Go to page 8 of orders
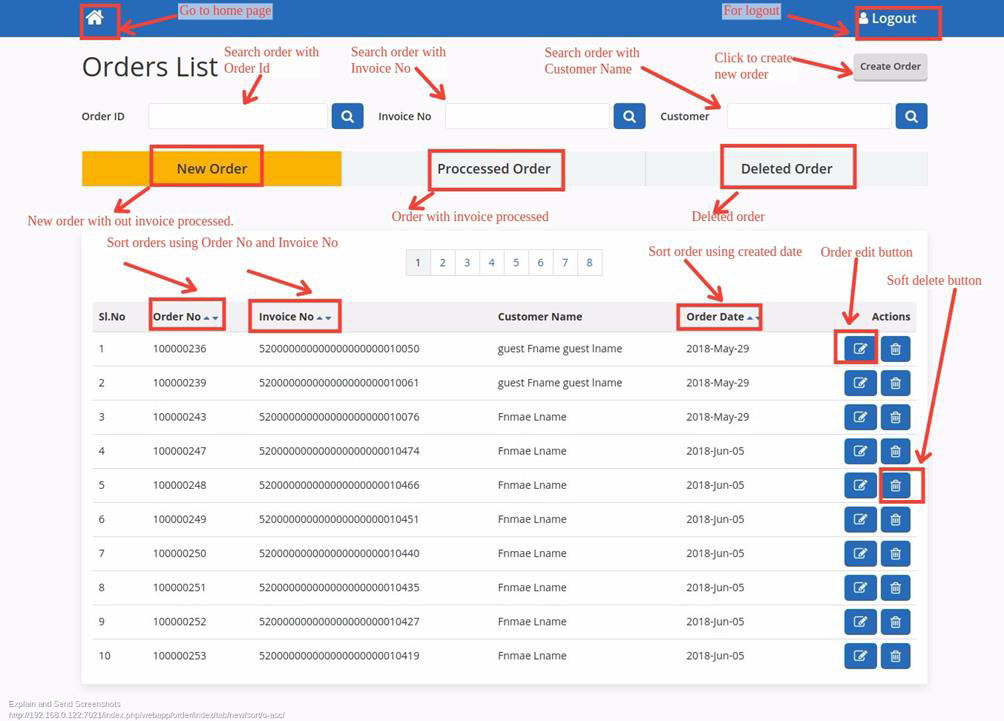The width and height of the screenshot is (1004, 721). point(589,263)
